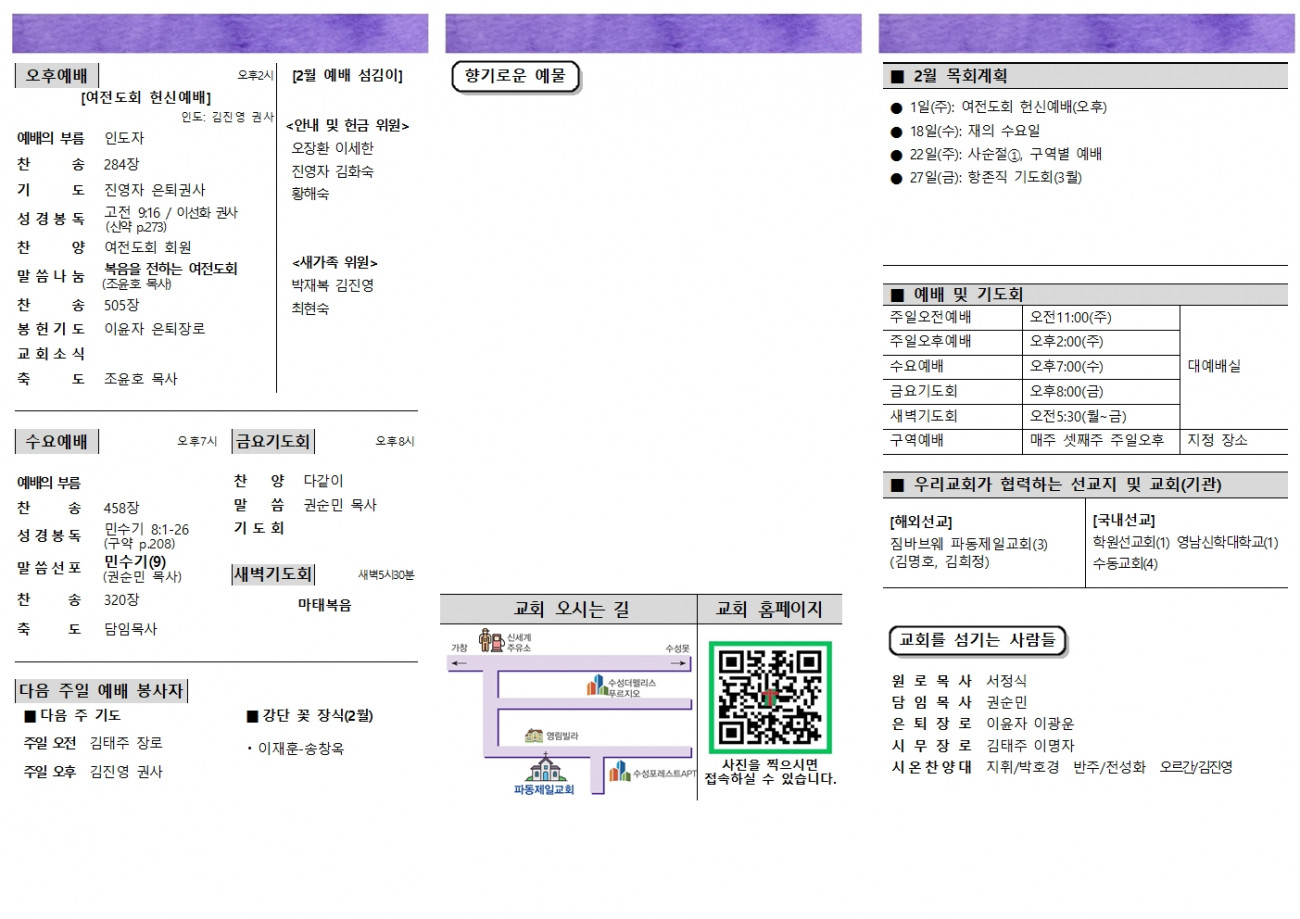1300x919 pixels.
Task: Click the 다음 주일 예배 봉사자 header
Action: tap(102, 691)
